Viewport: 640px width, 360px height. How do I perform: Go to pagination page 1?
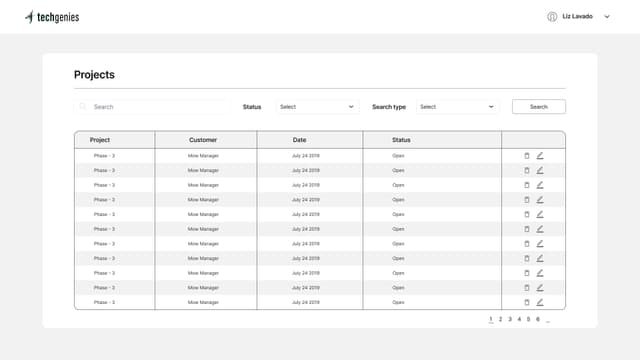click(x=491, y=319)
